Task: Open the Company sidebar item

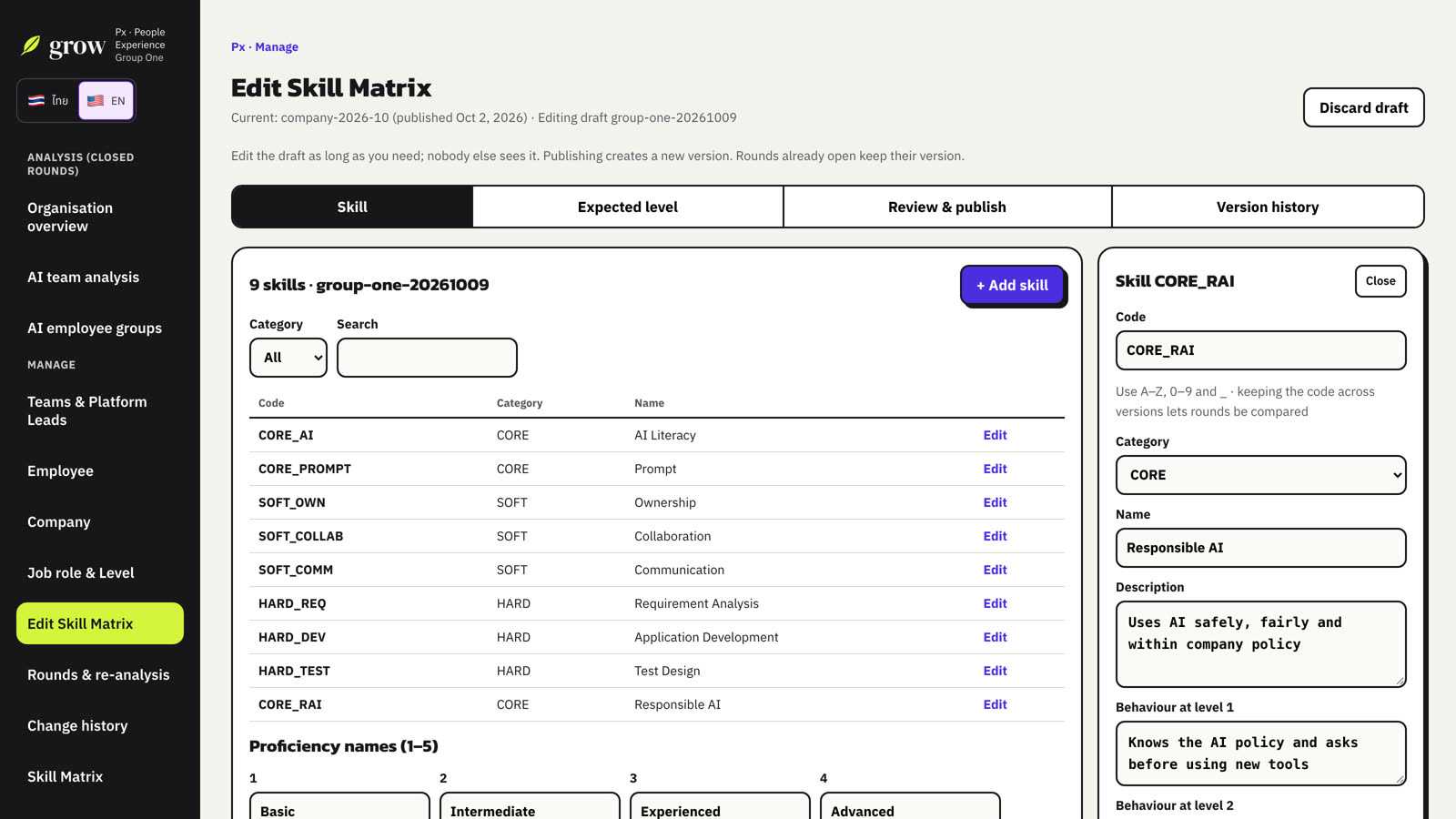Action: (x=100, y=521)
